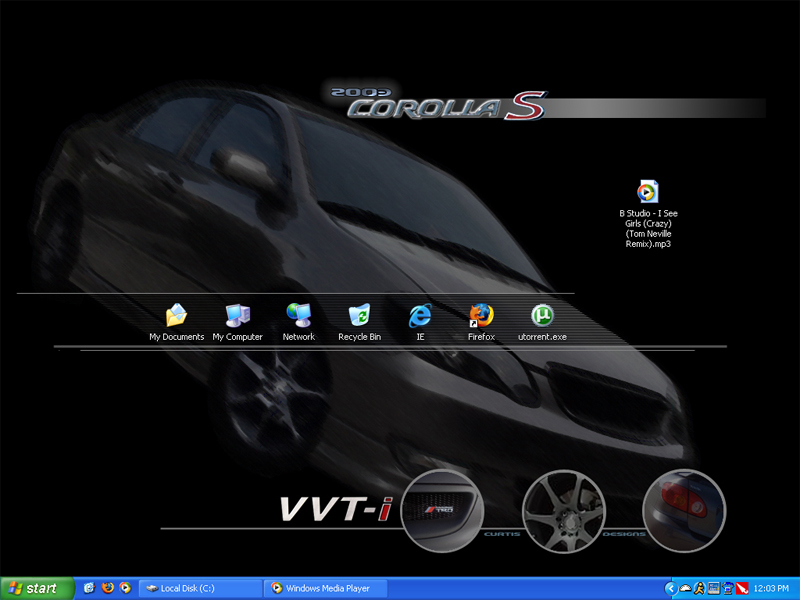Click the blue monitor panel tray icon
The height and width of the screenshot is (600, 800).
point(713,588)
